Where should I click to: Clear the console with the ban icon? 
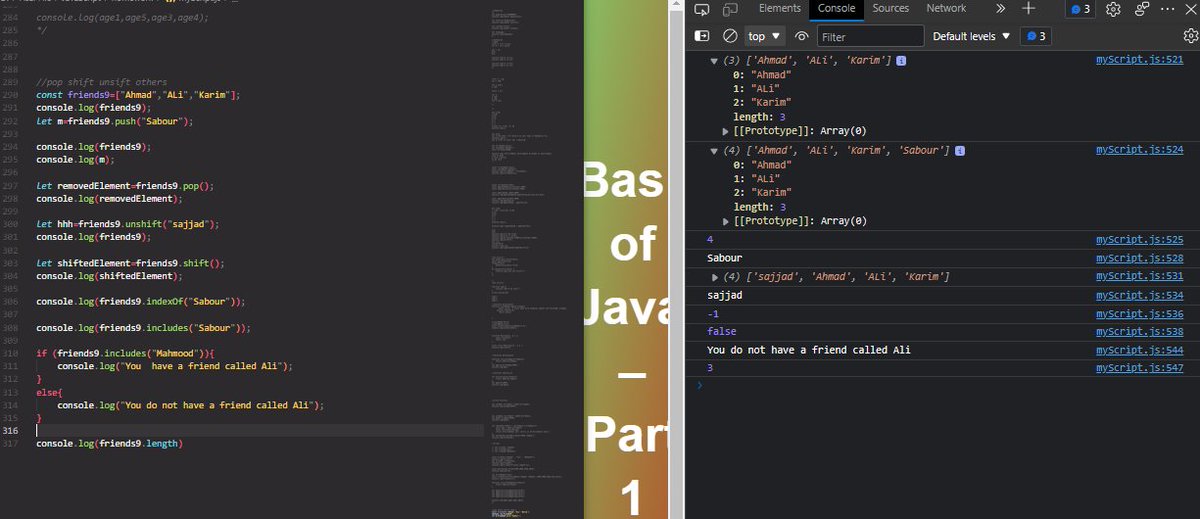[x=730, y=36]
